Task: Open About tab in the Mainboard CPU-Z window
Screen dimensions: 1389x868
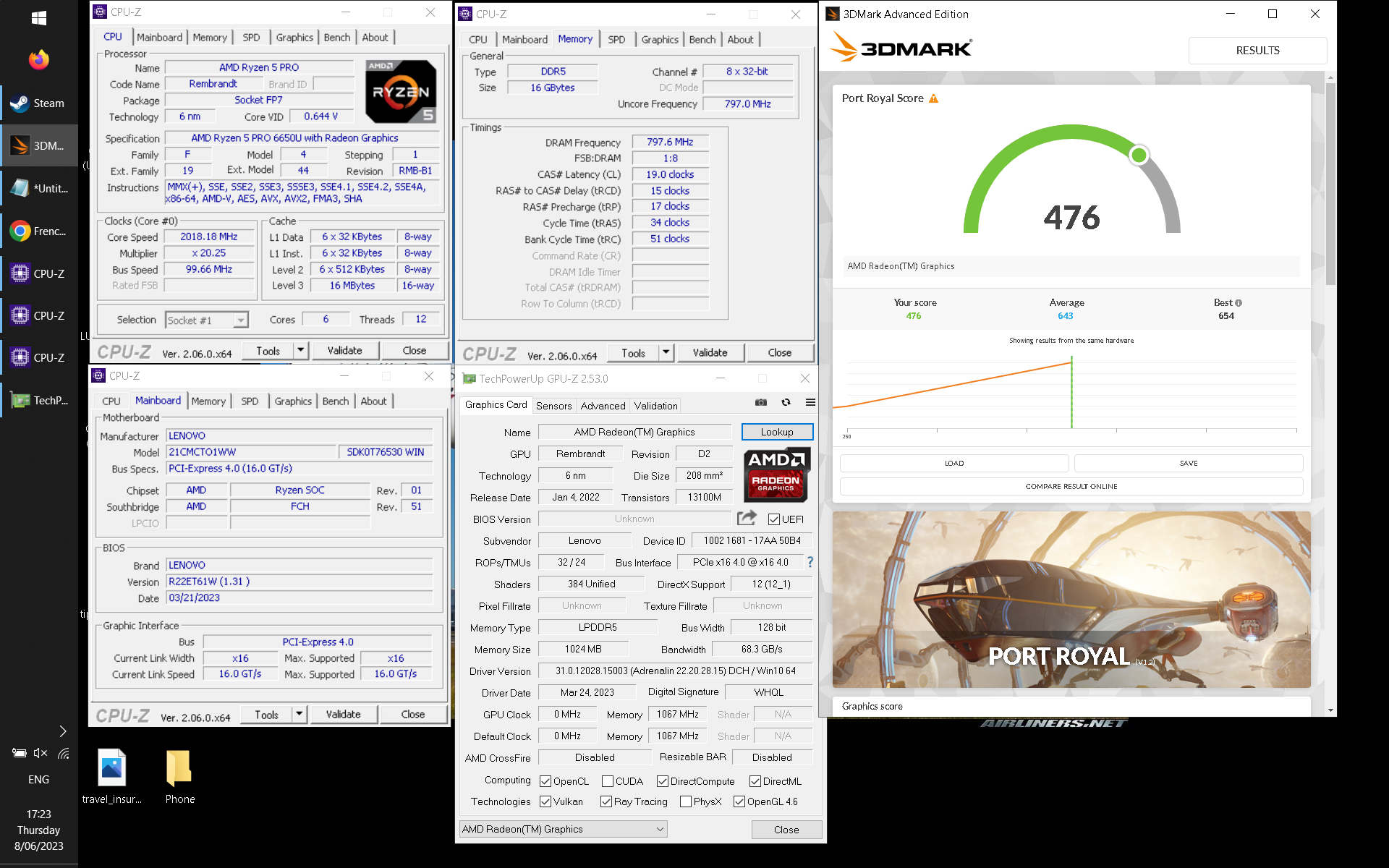Action: pyautogui.click(x=373, y=401)
